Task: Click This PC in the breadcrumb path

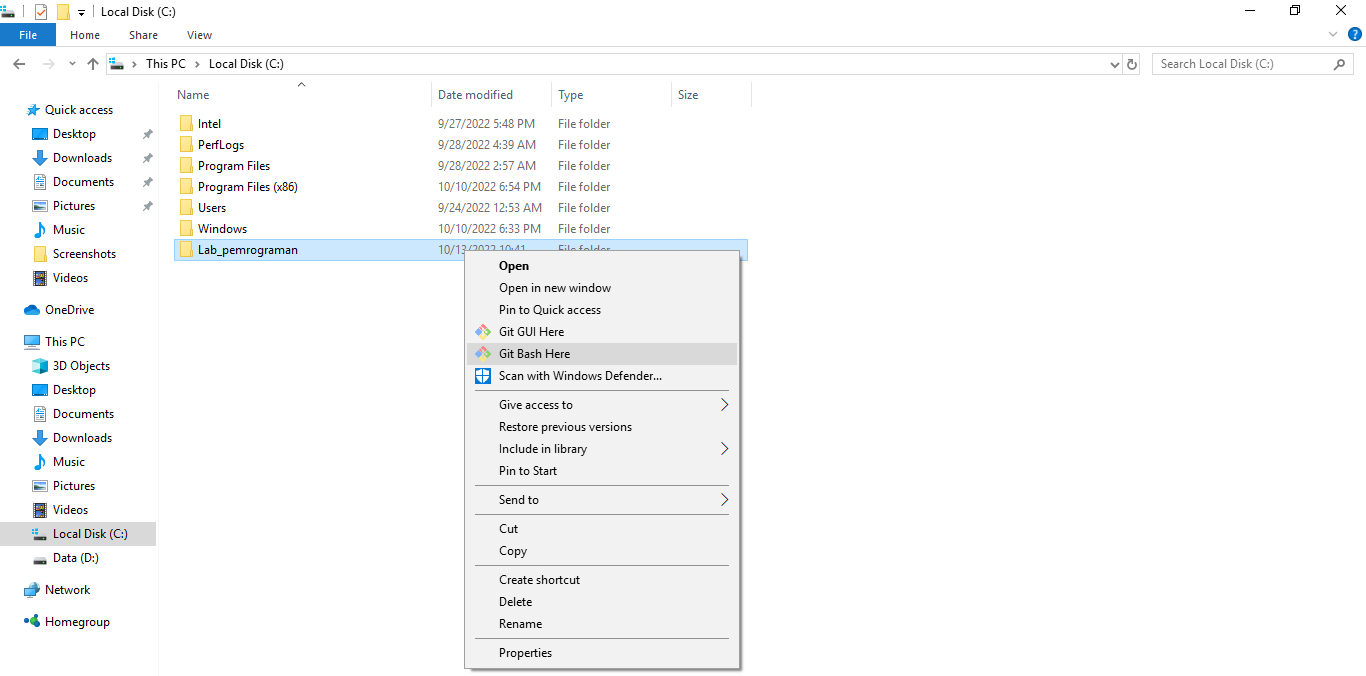Action: click(x=166, y=63)
